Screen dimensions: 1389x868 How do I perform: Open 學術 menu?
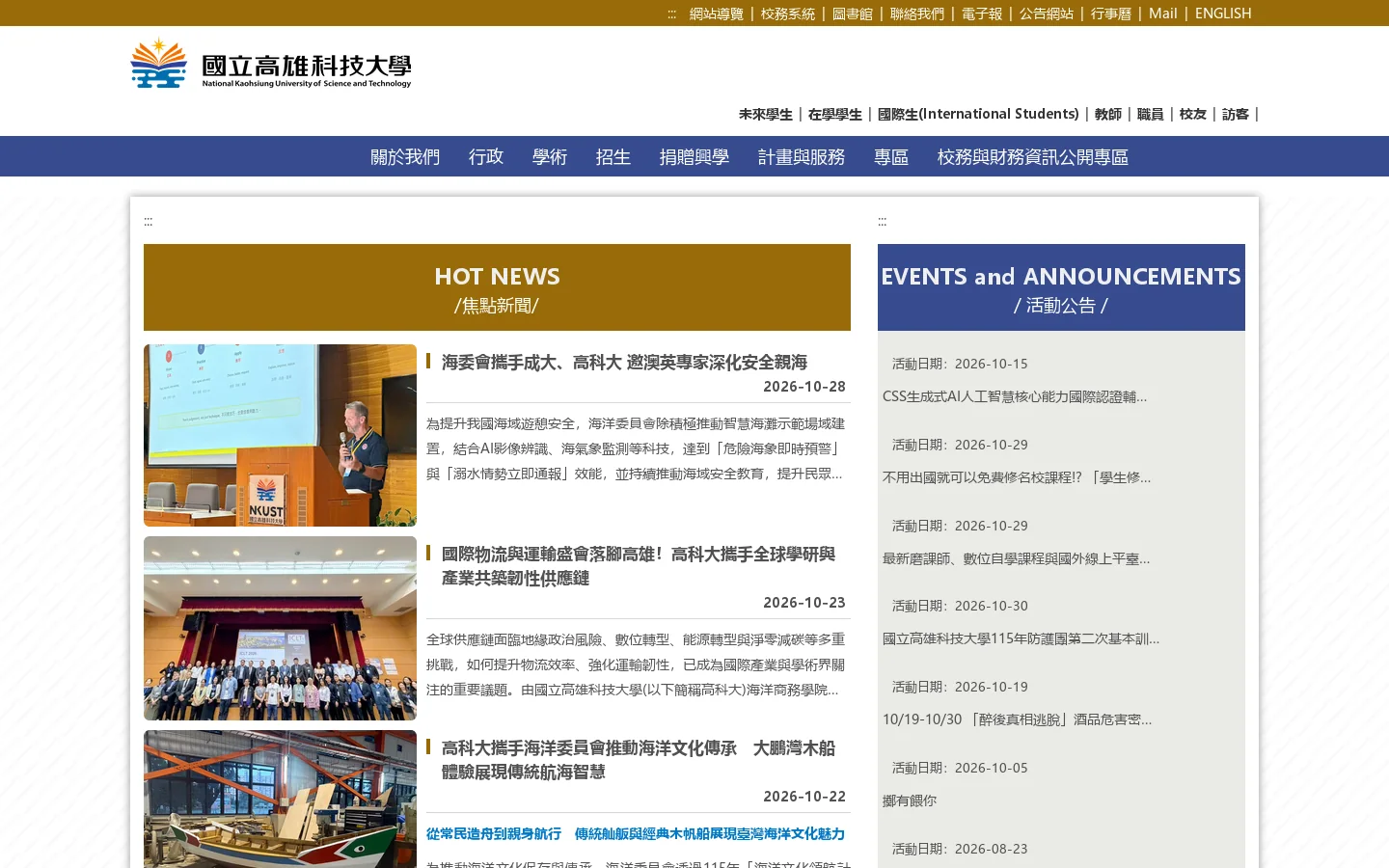[x=550, y=156]
